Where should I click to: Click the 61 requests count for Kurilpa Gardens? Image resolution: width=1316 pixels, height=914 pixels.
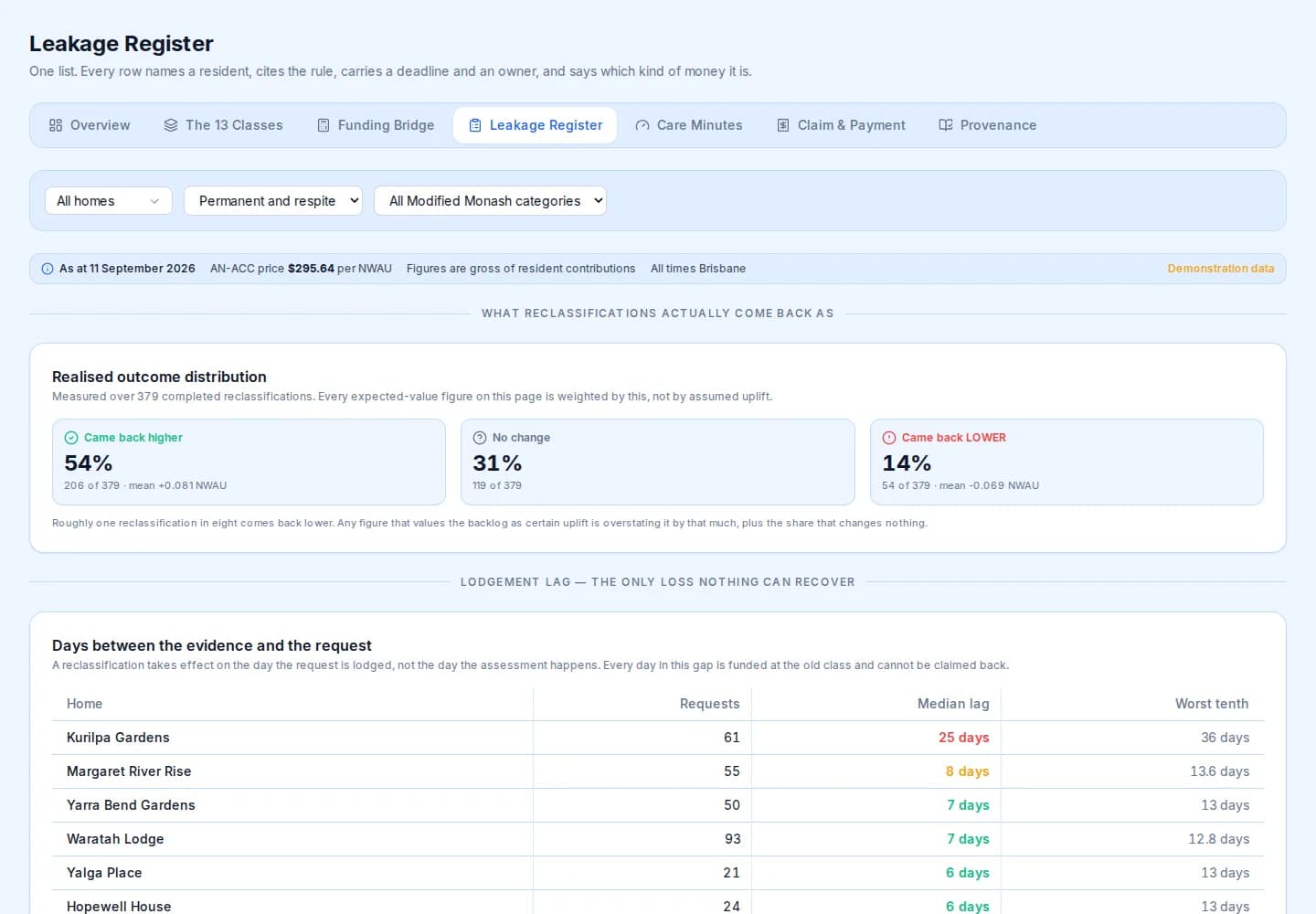coord(732,738)
